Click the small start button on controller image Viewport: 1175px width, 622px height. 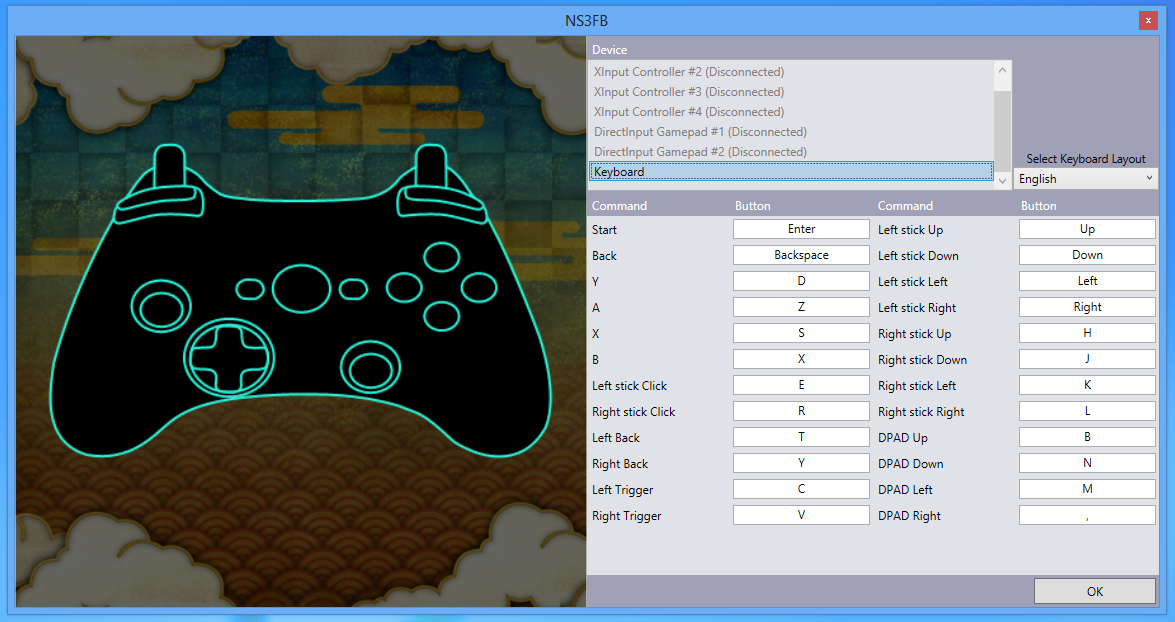tap(353, 289)
